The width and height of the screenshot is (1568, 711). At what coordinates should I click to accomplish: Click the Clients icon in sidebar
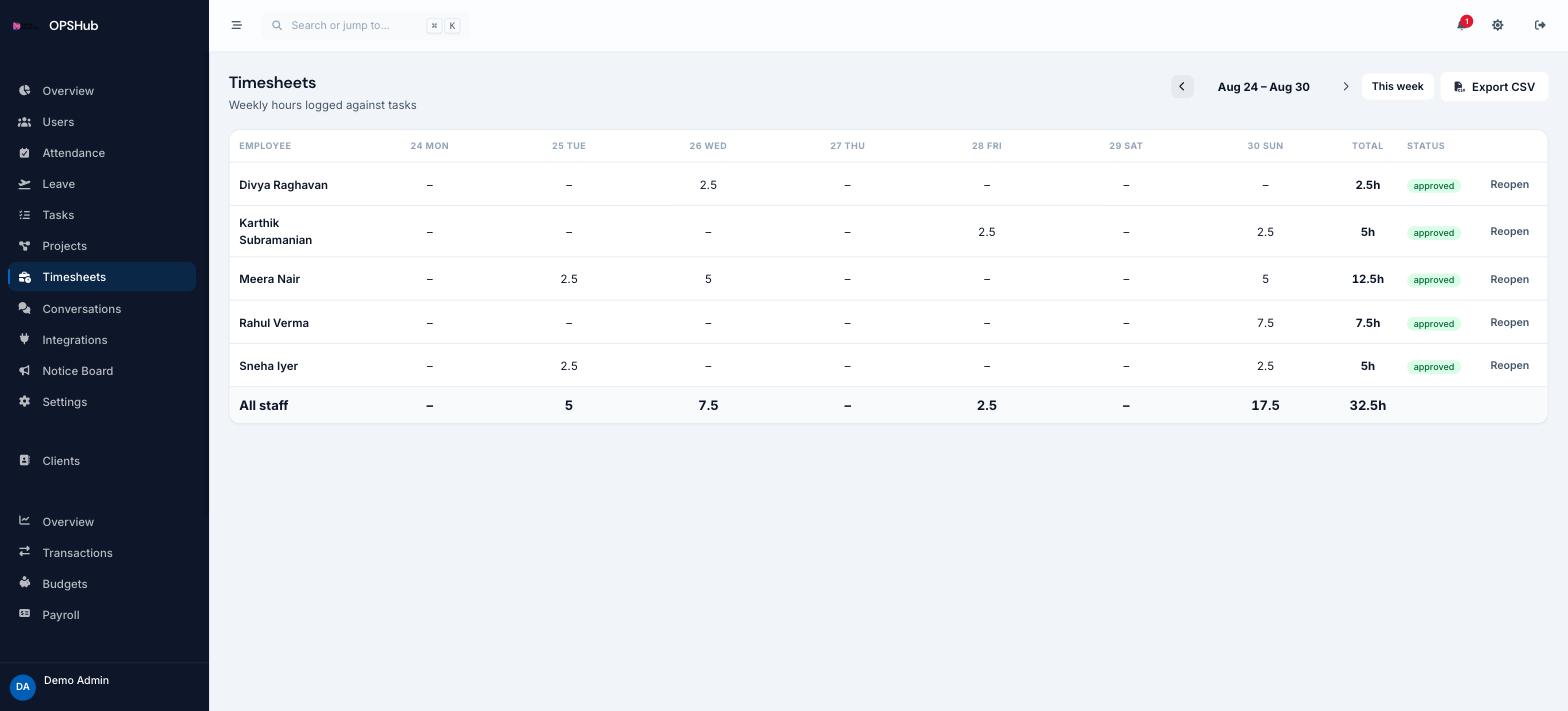[24, 460]
